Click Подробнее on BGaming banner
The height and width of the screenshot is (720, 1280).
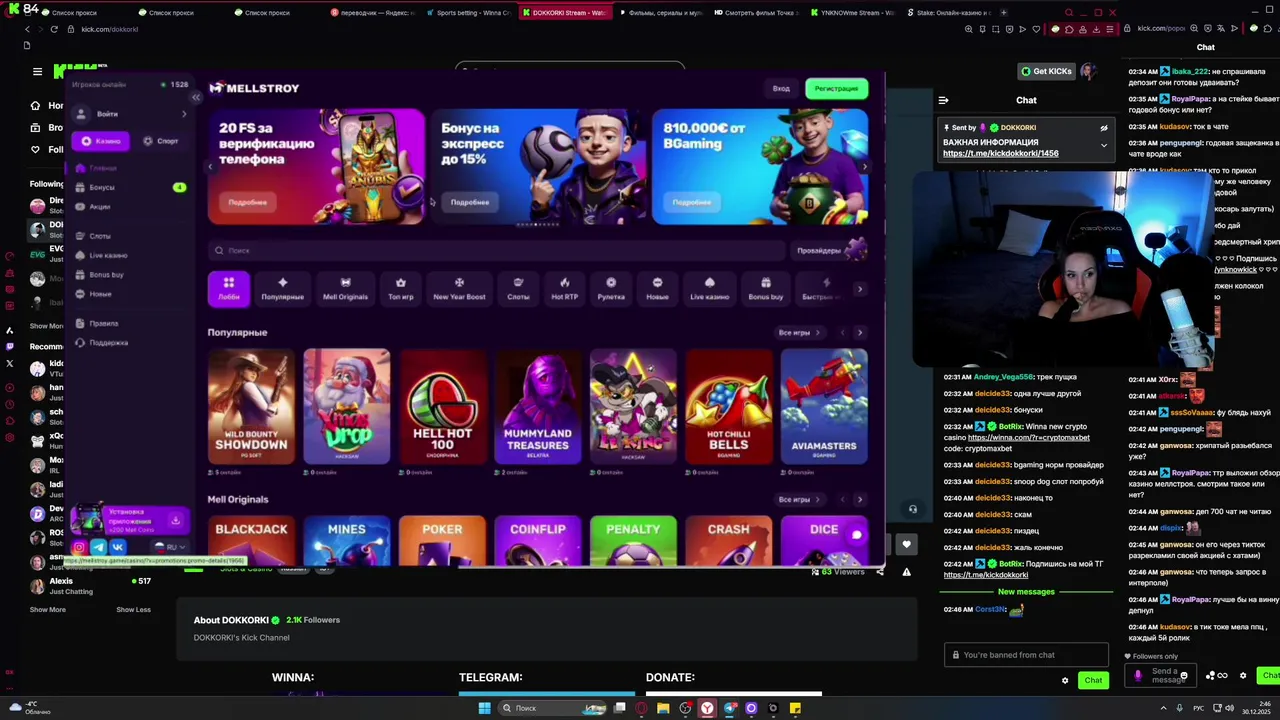pos(691,202)
